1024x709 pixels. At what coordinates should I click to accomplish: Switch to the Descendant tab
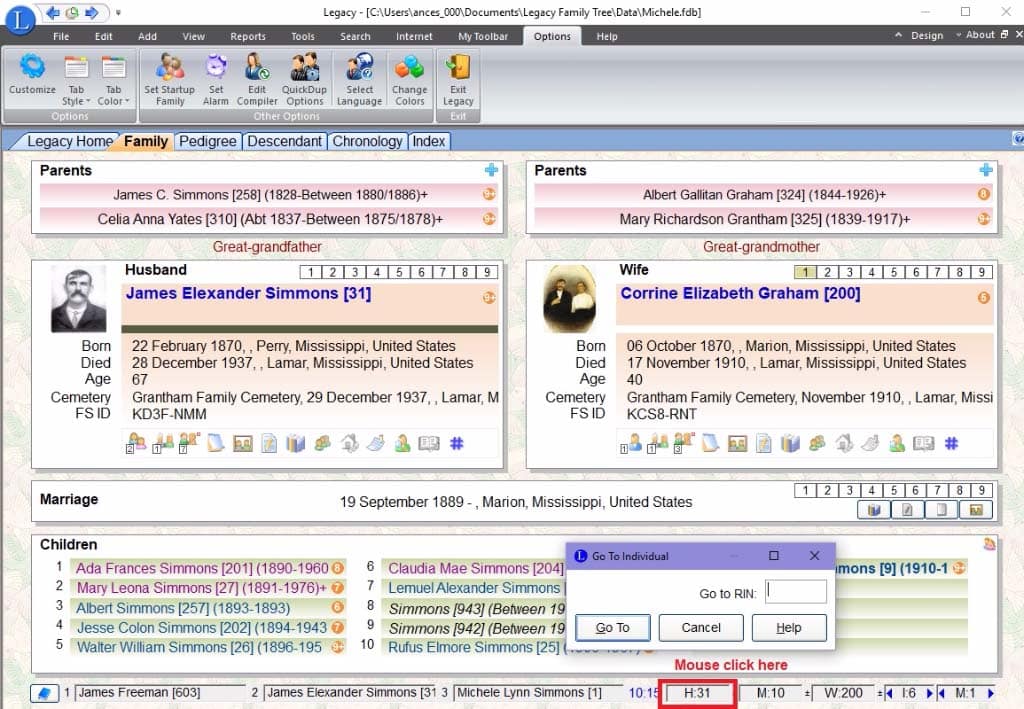click(284, 141)
